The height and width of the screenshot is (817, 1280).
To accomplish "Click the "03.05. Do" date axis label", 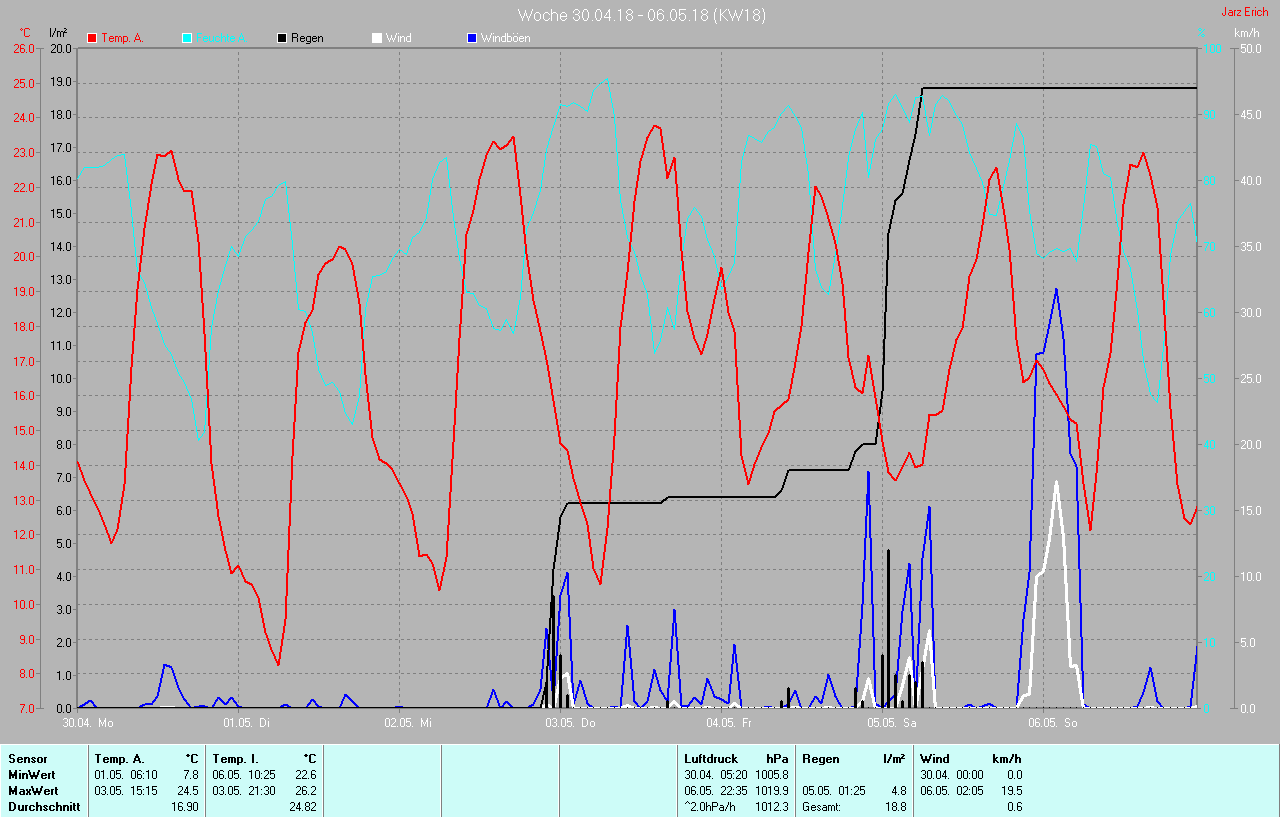I will coord(570,722).
